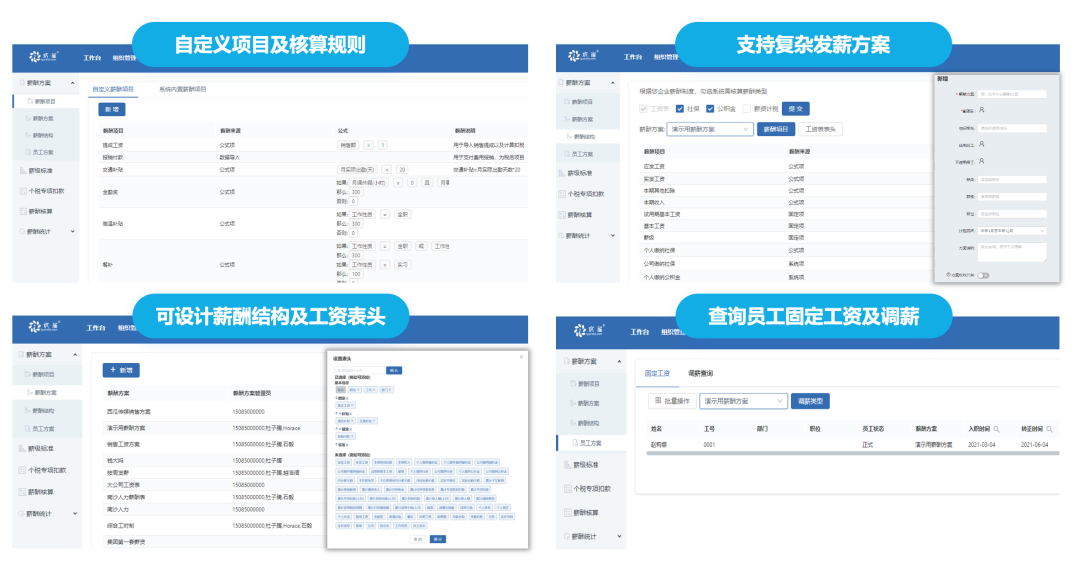This screenshot has height=569, width=1080.
Task: Switch to 系统内置薪酬项目 tab
Action: point(183,89)
